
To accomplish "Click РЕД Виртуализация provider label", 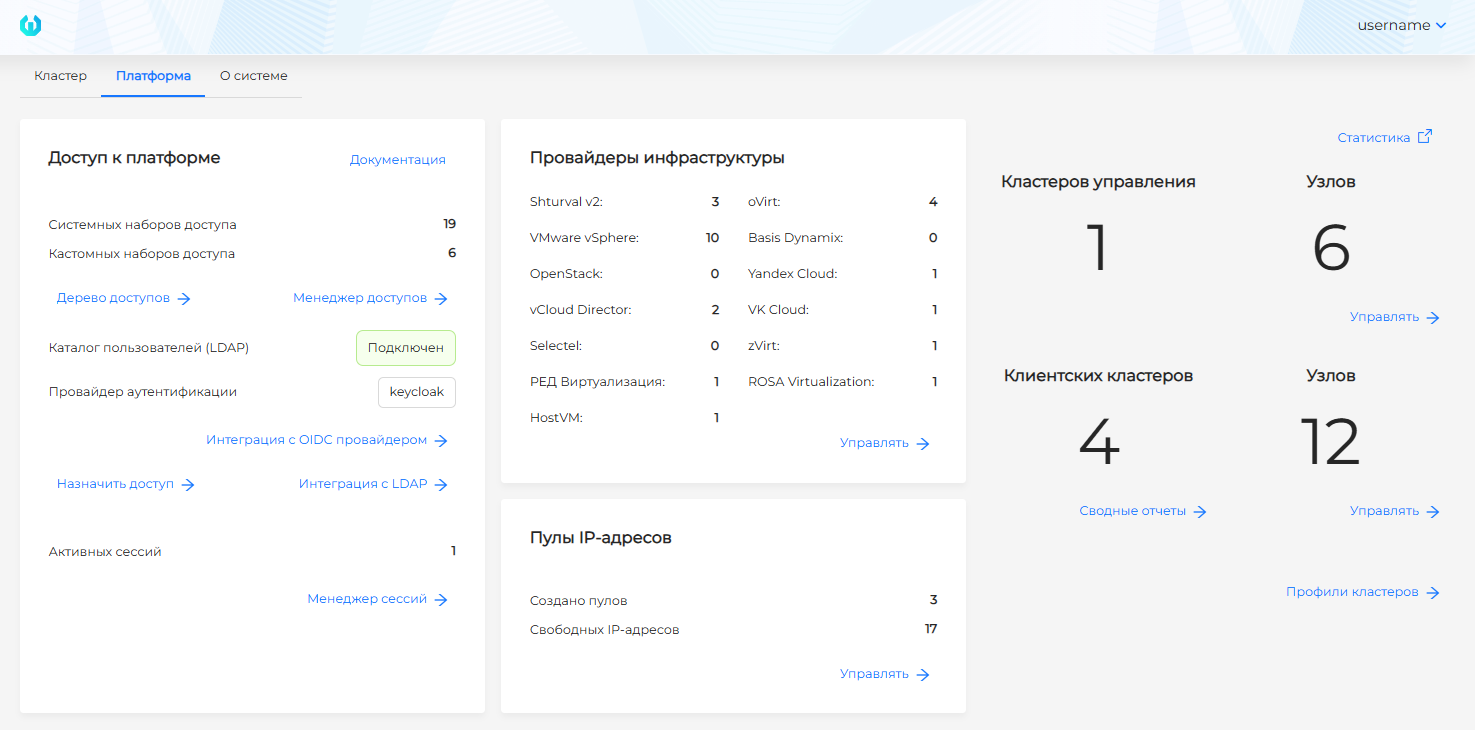I will click(597, 382).
